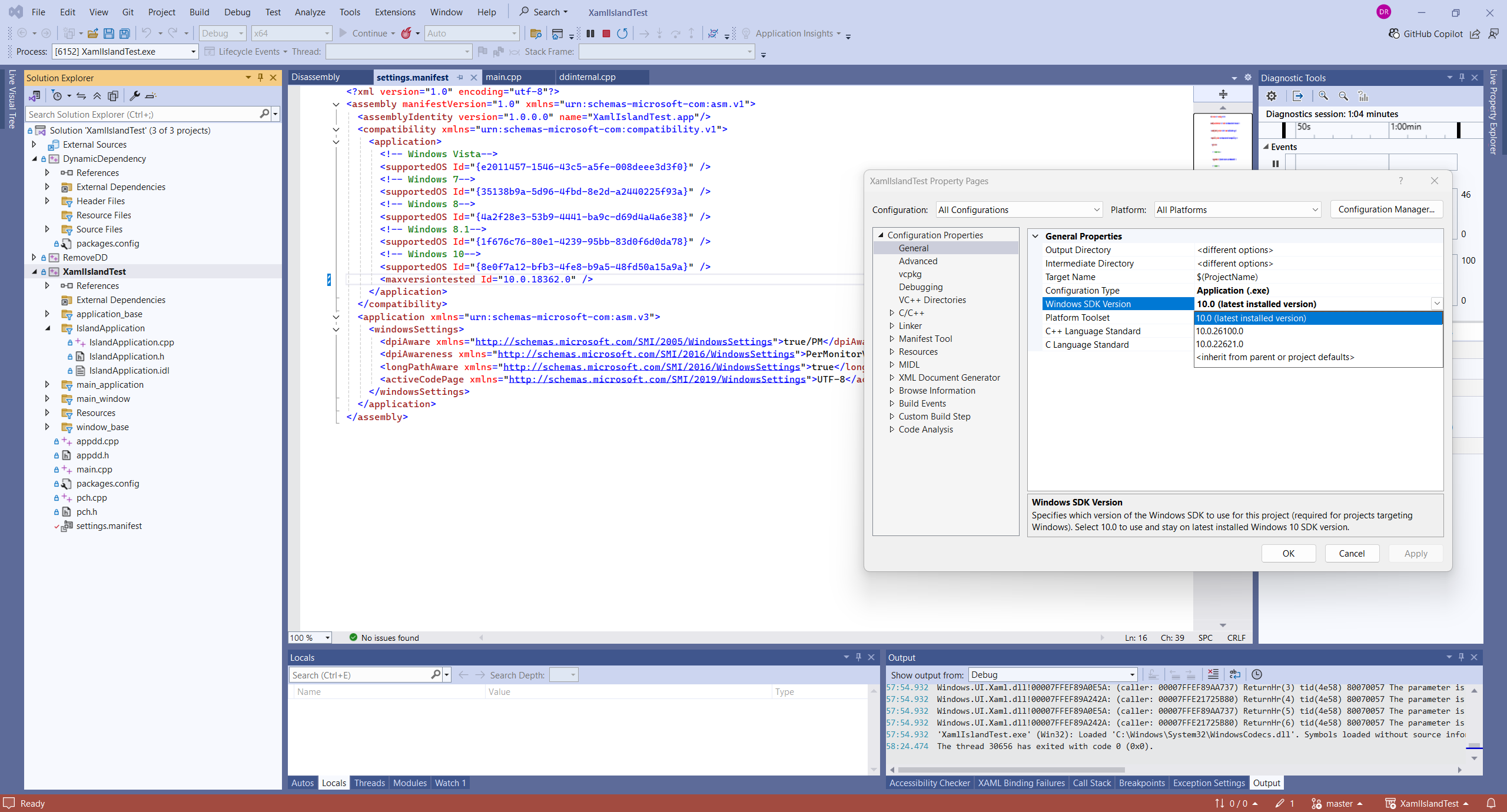Expand the C/C++ property node
The width and height of the screenshot is (1507, 812).
[891, 313]
